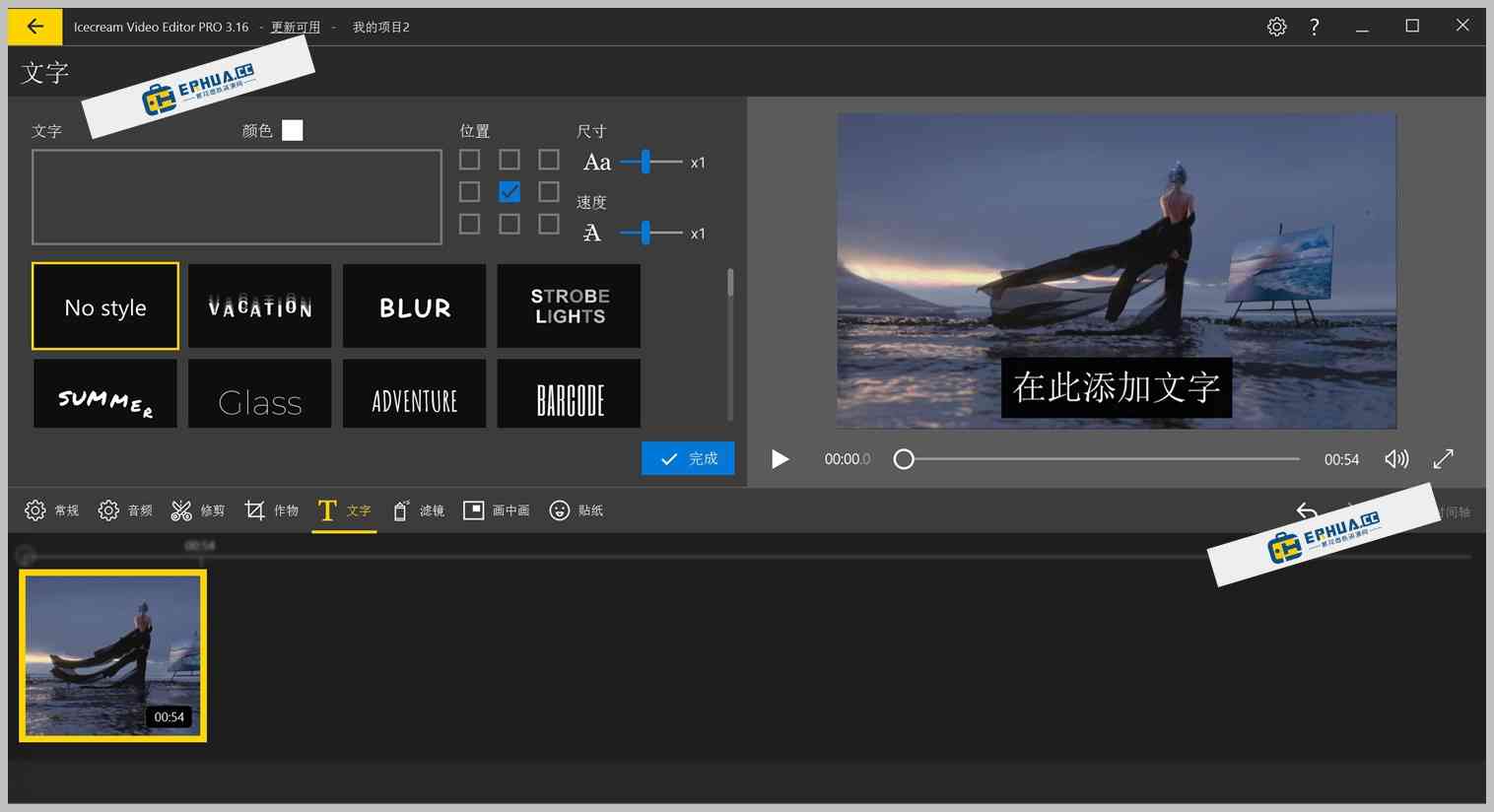Switch to the 常规 (General) tab

pyautogui.click(x=51, y=510)
